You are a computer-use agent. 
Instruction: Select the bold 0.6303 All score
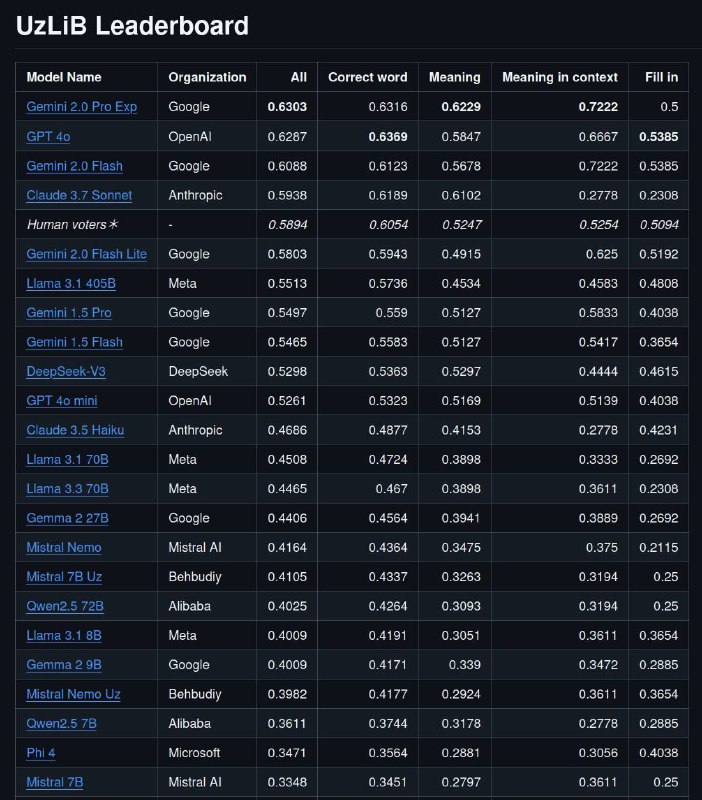pos(287,107)
